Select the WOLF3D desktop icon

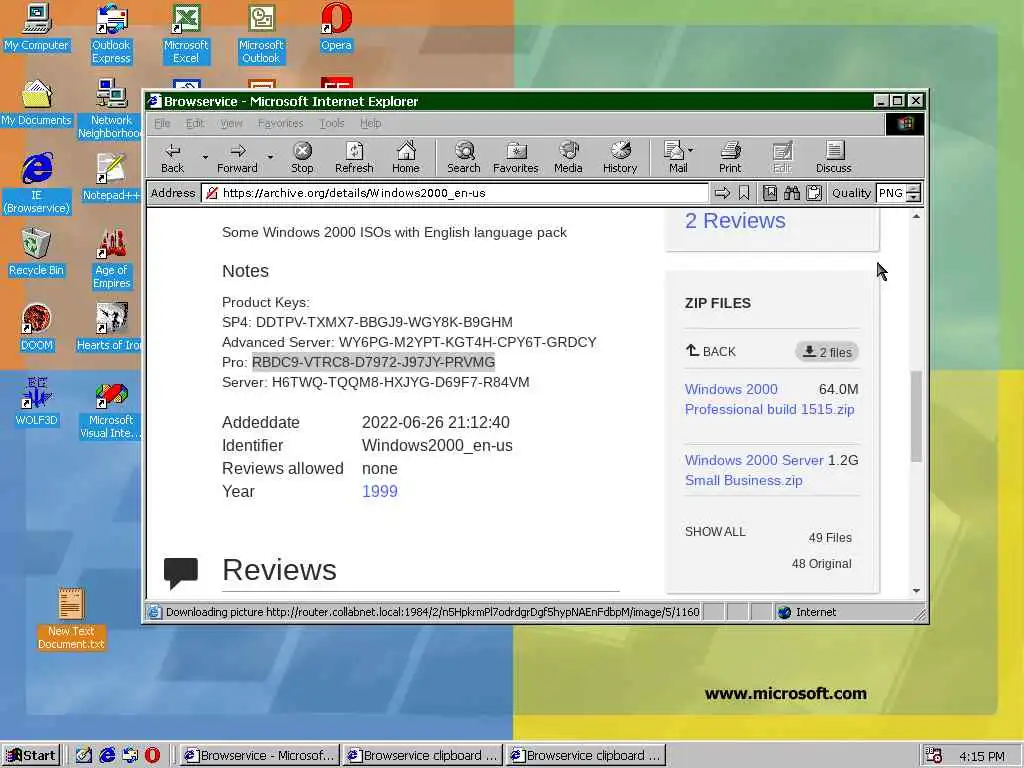36,402
